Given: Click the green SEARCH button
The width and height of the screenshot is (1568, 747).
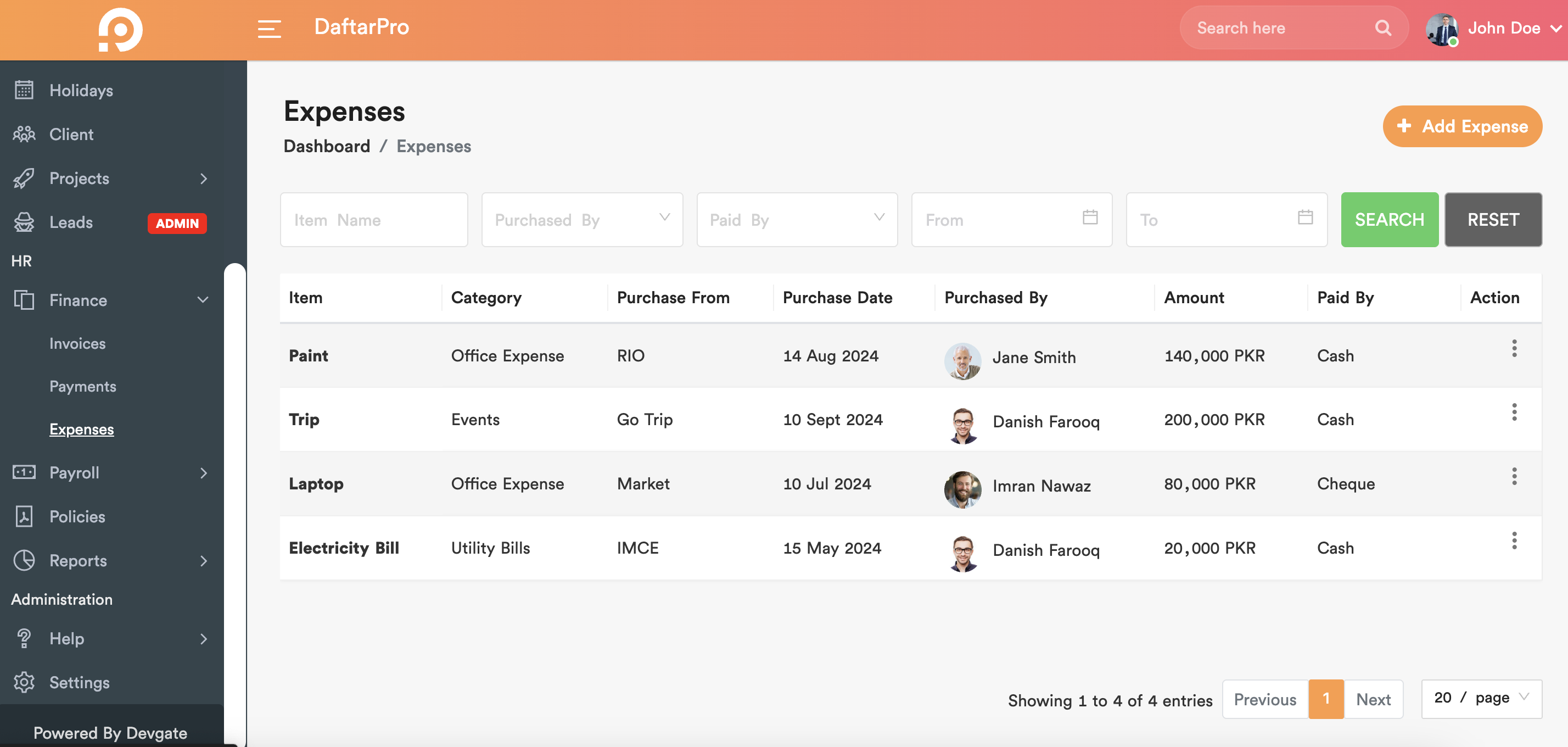Looking at the screenshot, I should pyautogui.click(x=1389, y=220).
